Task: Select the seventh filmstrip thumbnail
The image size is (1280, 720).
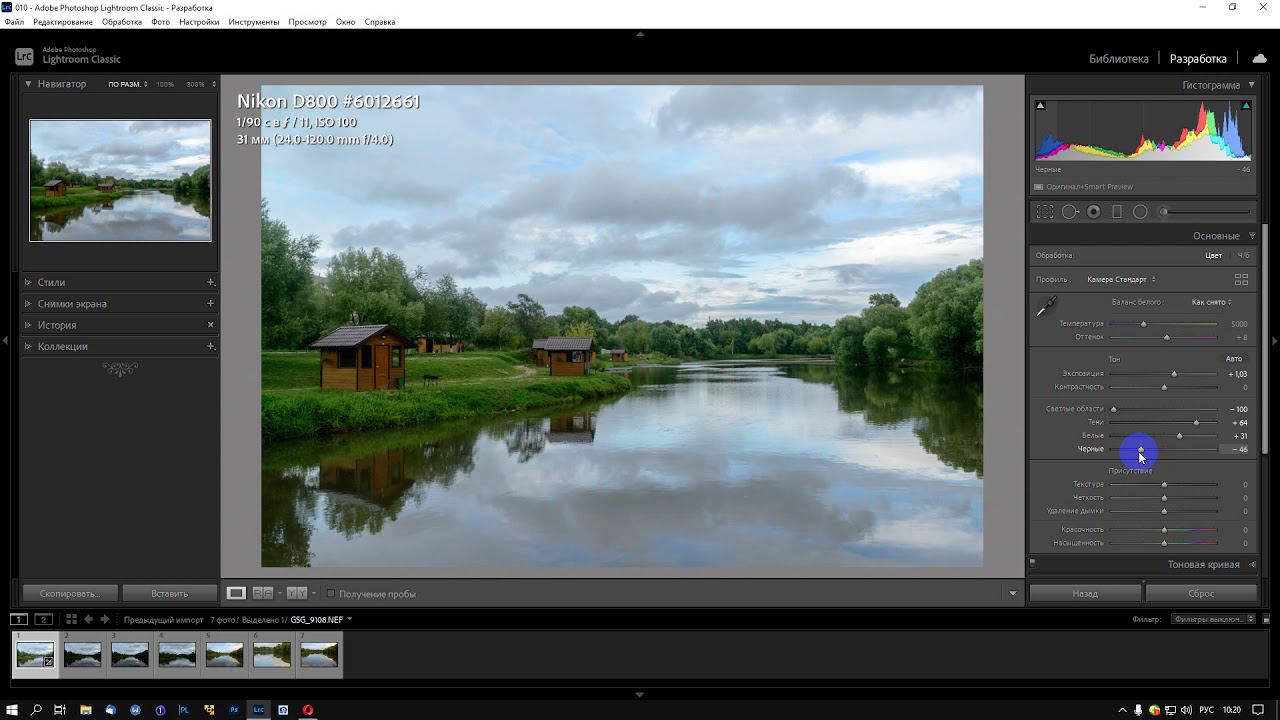Action: 319,654
